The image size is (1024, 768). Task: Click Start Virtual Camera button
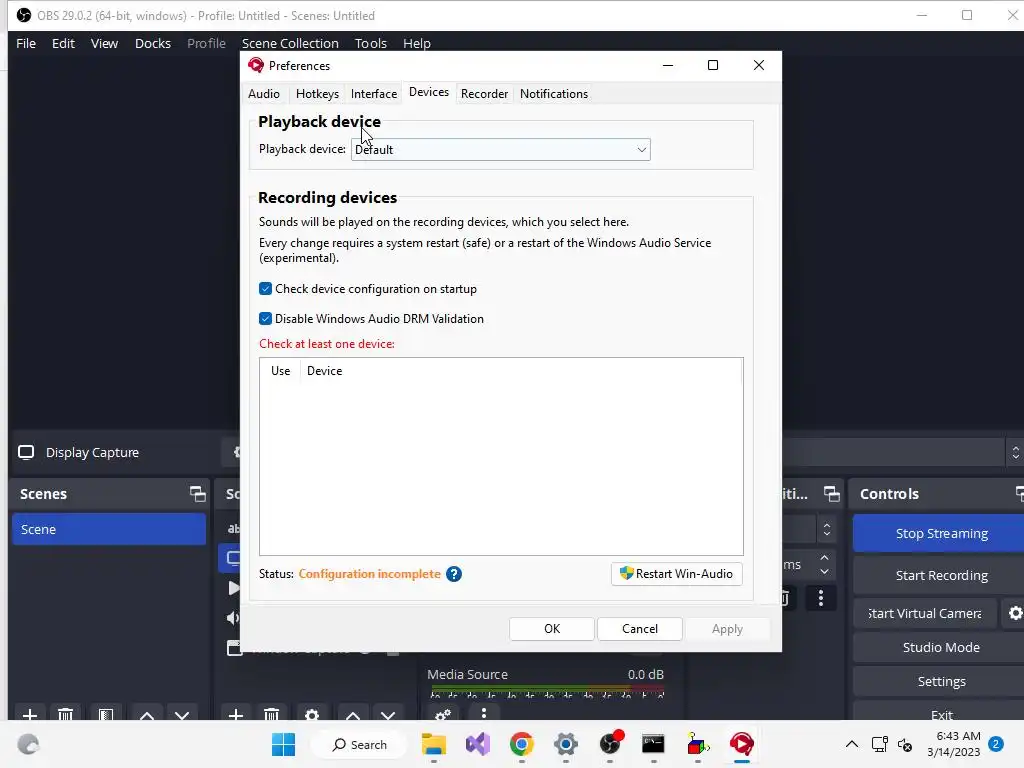tap(925, 613)
